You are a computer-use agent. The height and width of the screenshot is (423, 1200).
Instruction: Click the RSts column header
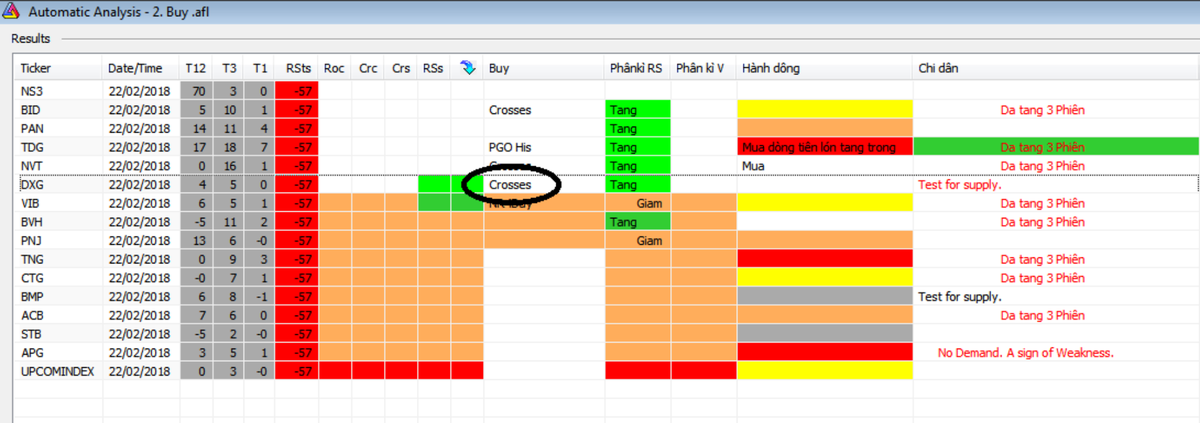tap(298, 68)
